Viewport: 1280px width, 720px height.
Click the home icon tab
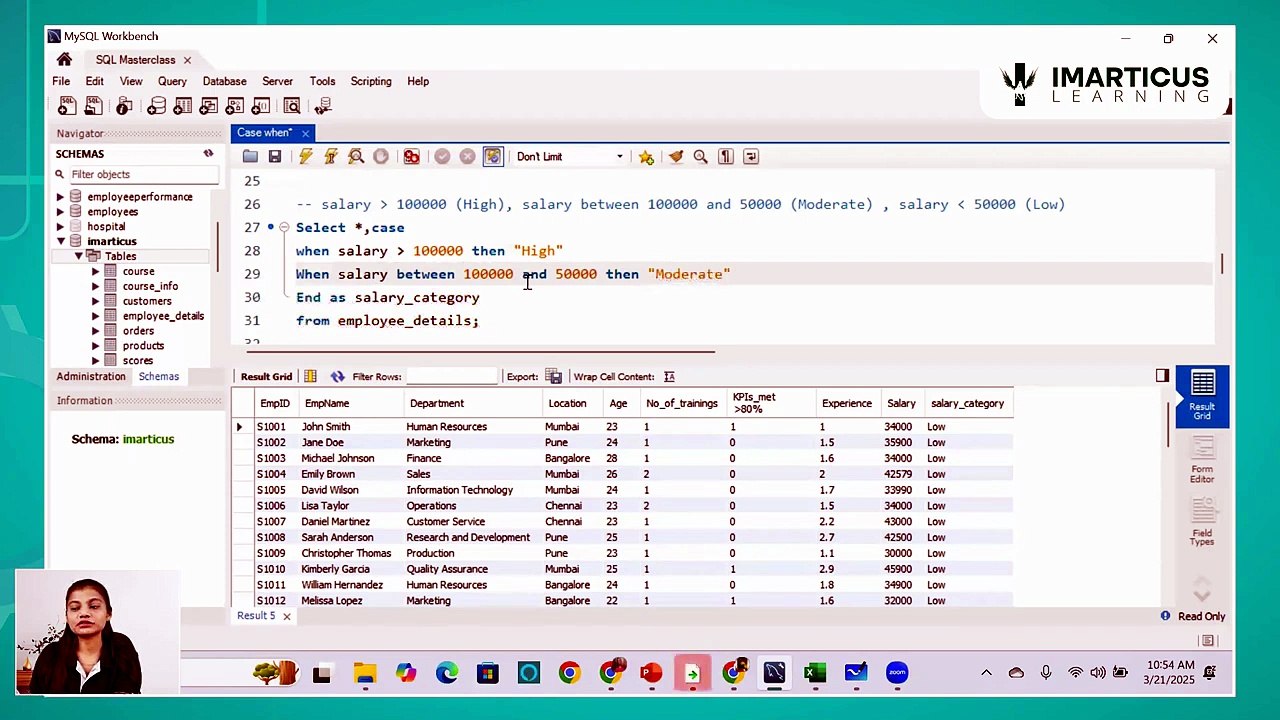[x=64, y=59]
